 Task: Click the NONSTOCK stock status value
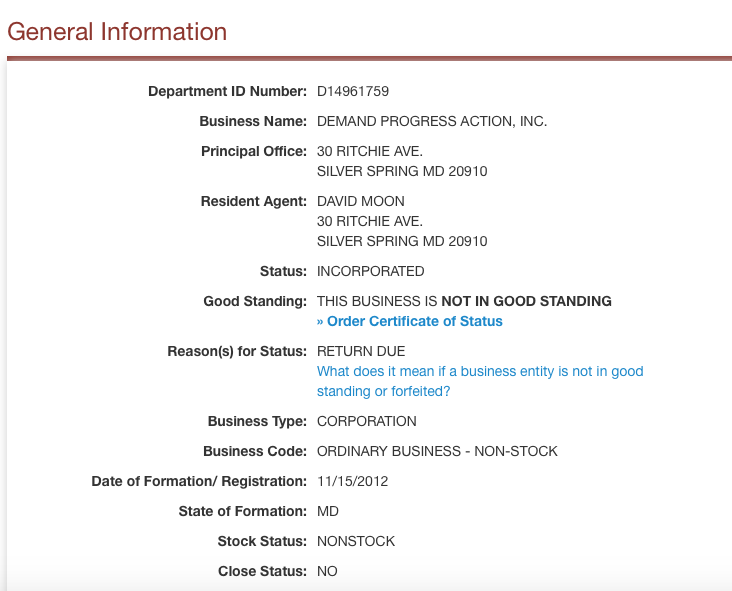(x=356, y=541)
